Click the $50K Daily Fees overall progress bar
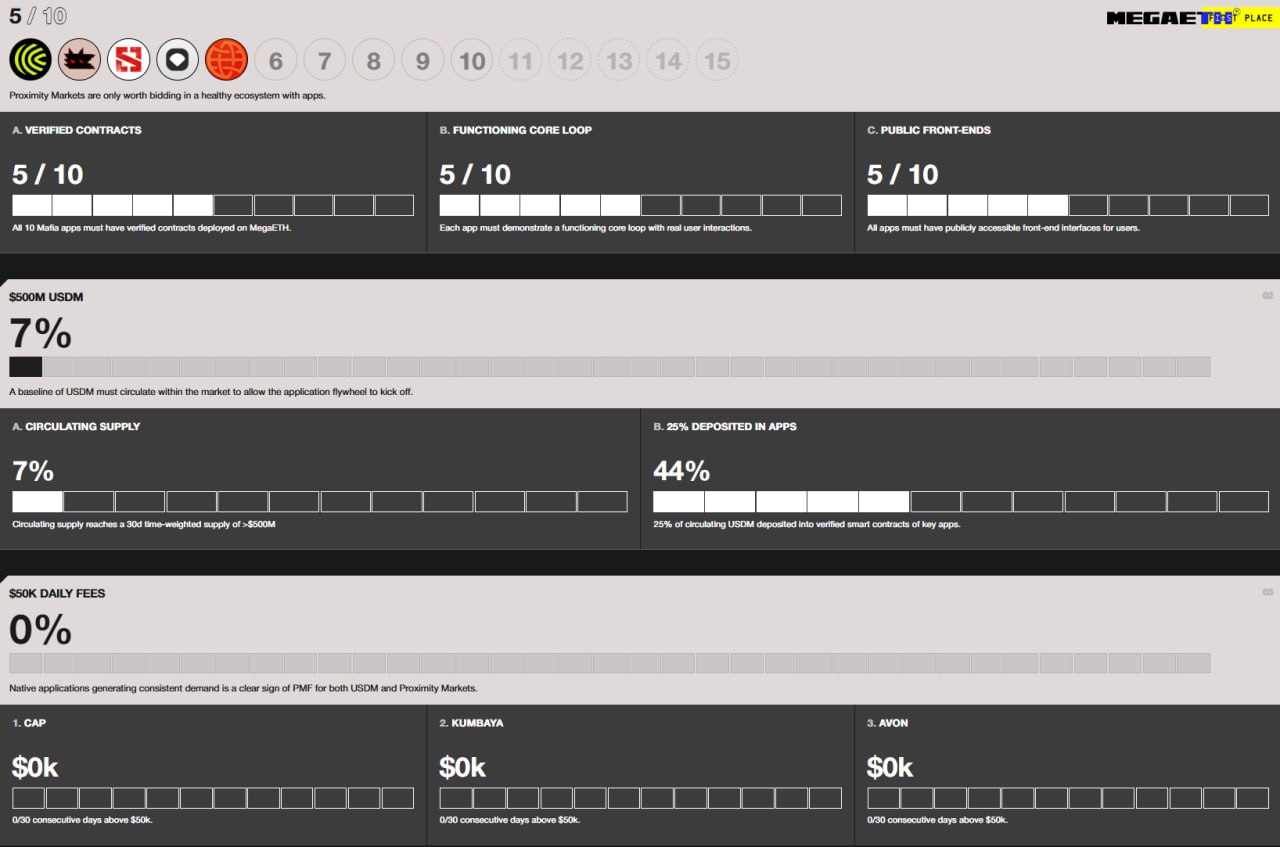The image size is (1280, 847). [x=610, y=663]
